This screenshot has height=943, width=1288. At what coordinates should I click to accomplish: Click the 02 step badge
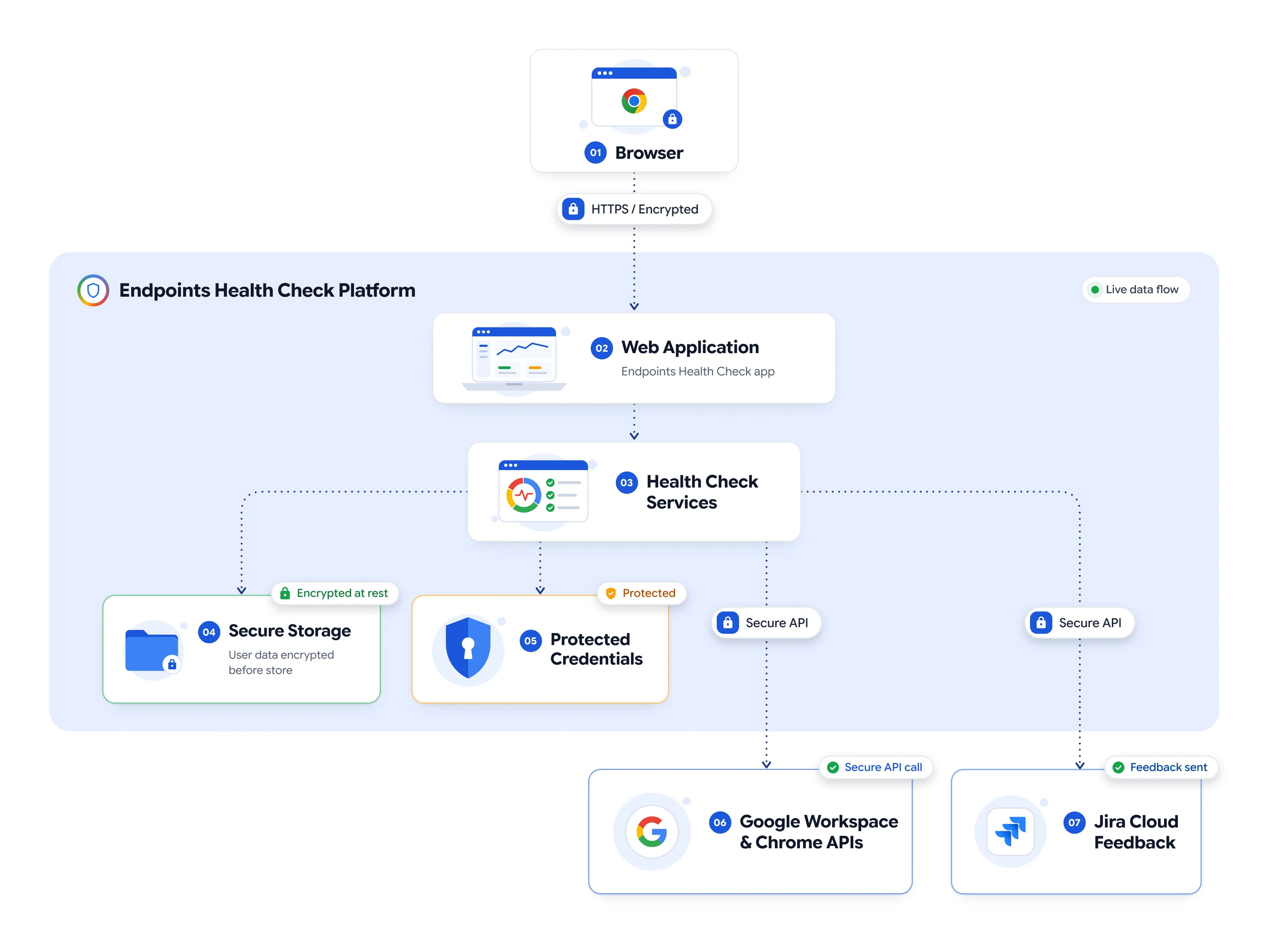pos(602,348)
